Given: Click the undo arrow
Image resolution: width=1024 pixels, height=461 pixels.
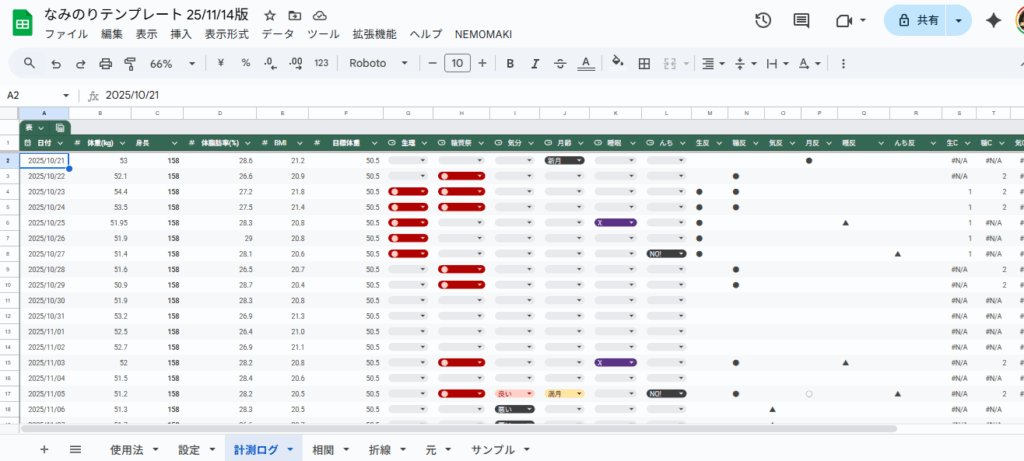Looking at the screenshot, I should click(x=55, y=63).
